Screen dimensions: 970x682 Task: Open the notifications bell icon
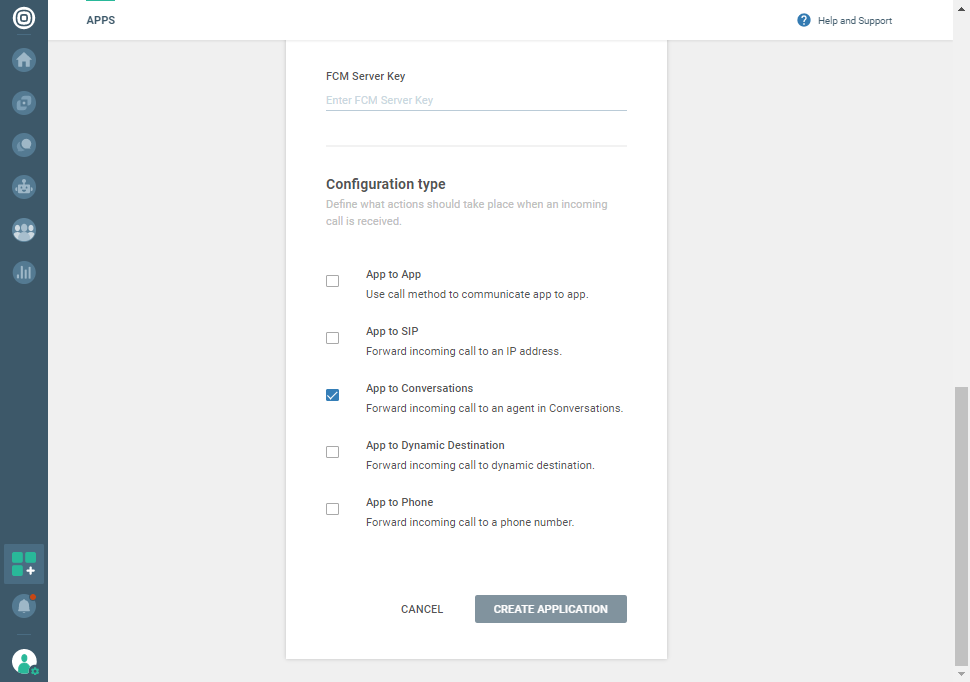[24, 606]
